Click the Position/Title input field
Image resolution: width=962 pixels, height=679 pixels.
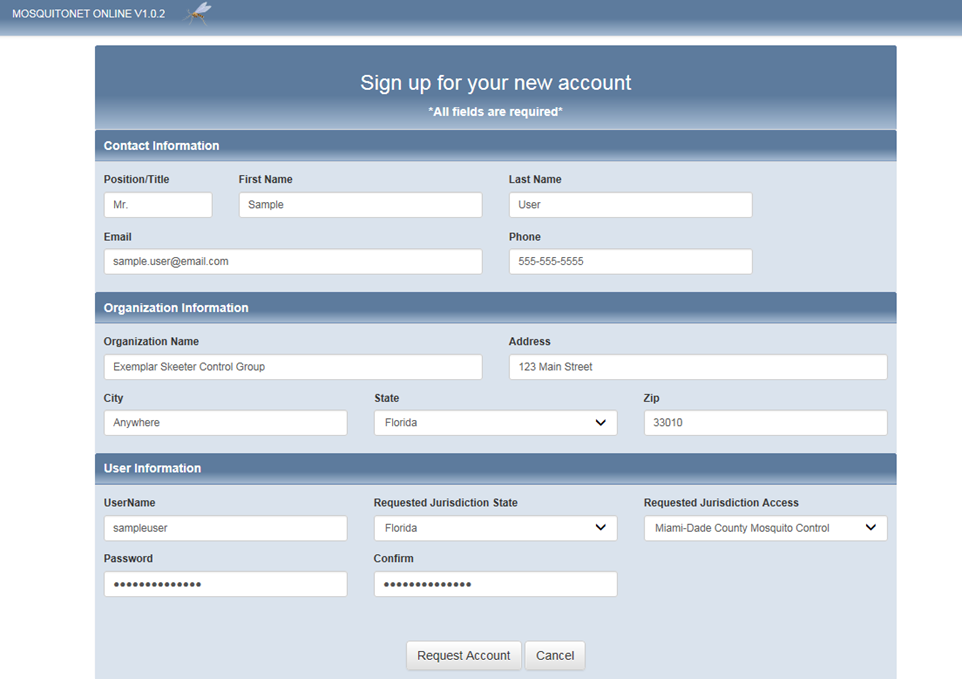coord(158,205)
